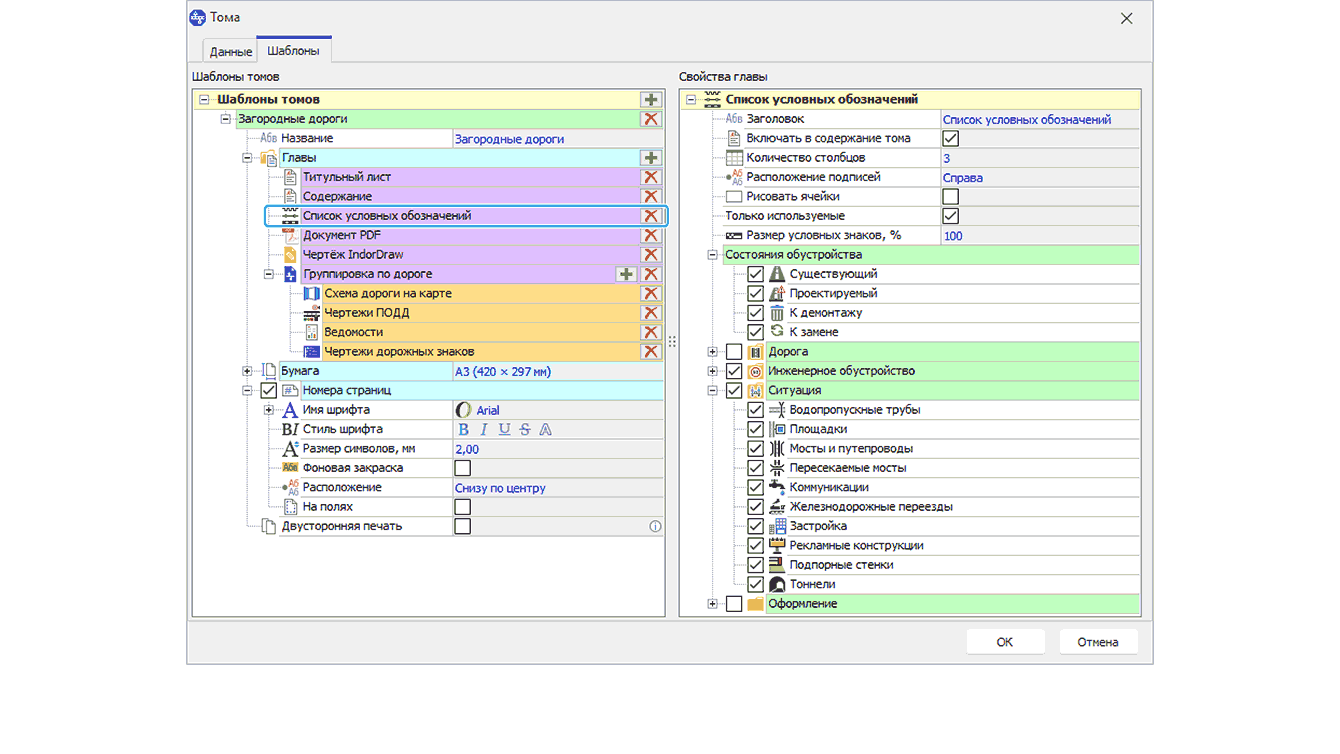Switch to the Данные tab
Viewport: 1340px width, 754px height.
231,51
